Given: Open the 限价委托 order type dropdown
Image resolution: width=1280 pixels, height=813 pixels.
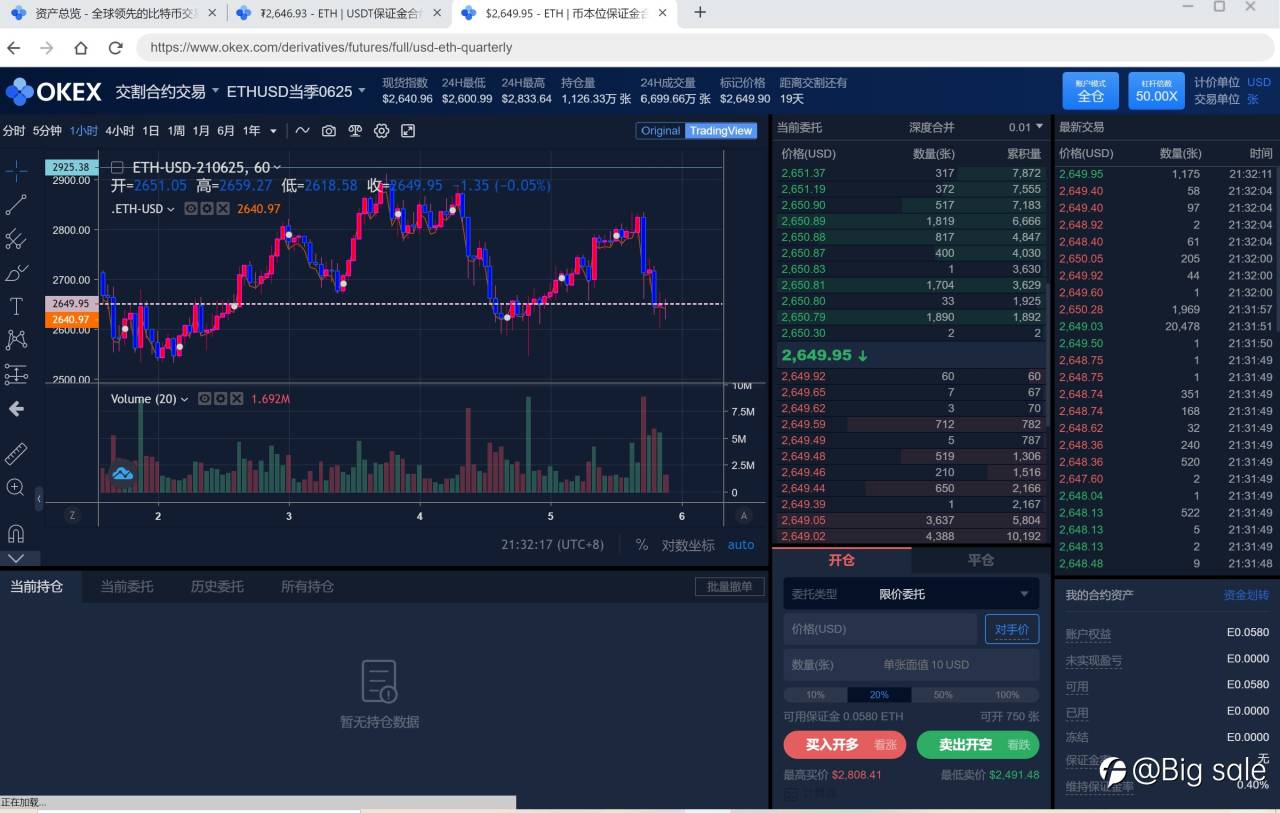Looking at the screenshot, I should coord(911,594).
